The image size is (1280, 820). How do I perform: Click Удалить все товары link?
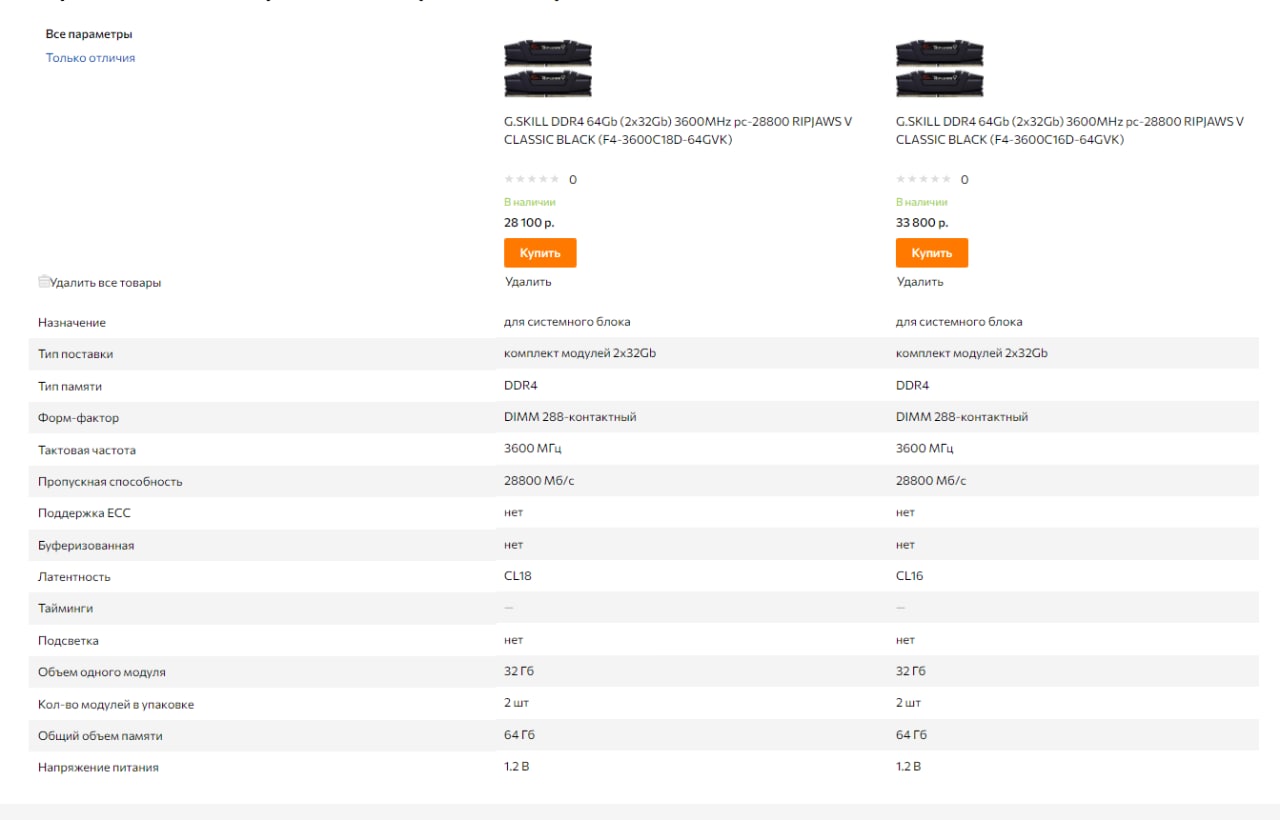[106, 283]
